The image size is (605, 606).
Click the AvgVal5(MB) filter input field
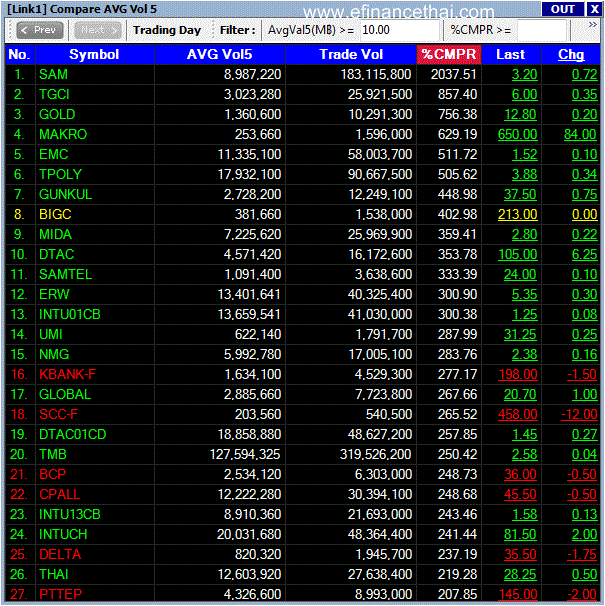click(x=399, y=30)
